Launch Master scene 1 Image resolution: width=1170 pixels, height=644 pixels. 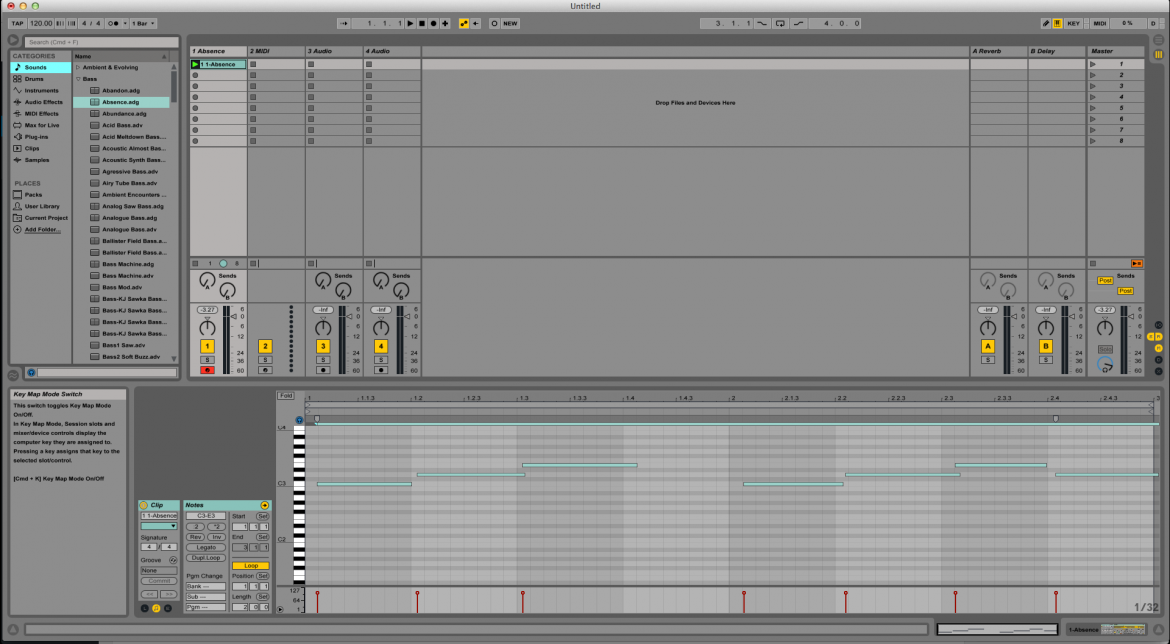1093,64
